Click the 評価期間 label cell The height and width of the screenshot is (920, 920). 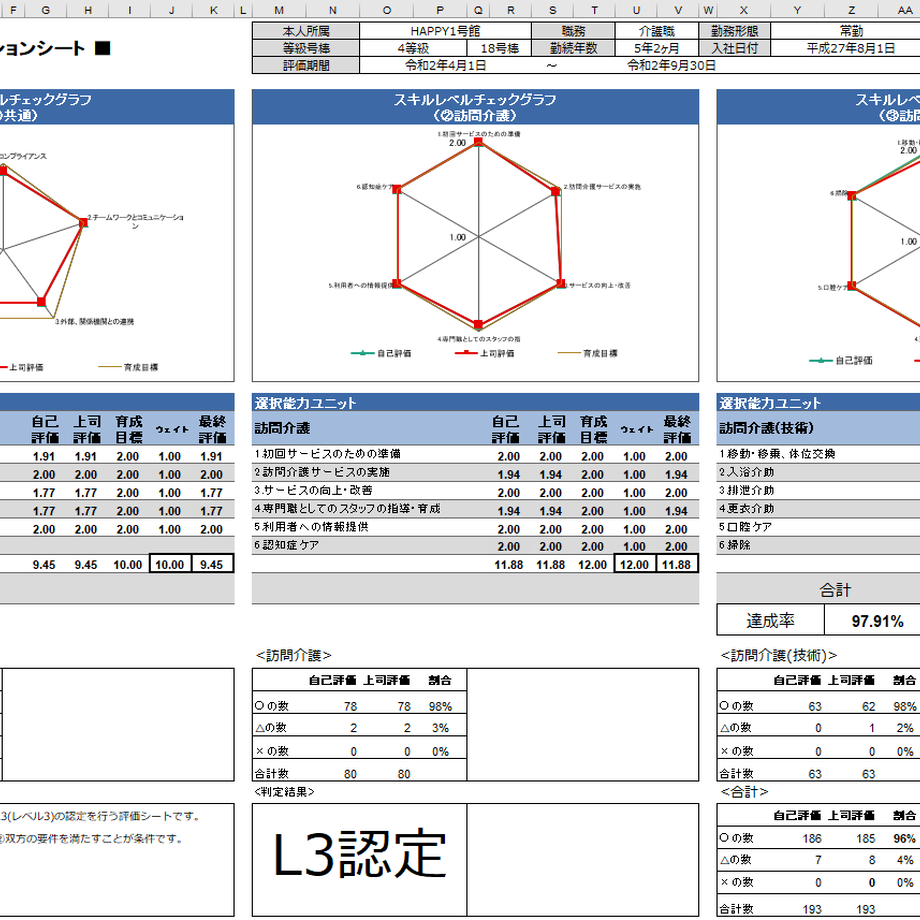click(306, 65)
